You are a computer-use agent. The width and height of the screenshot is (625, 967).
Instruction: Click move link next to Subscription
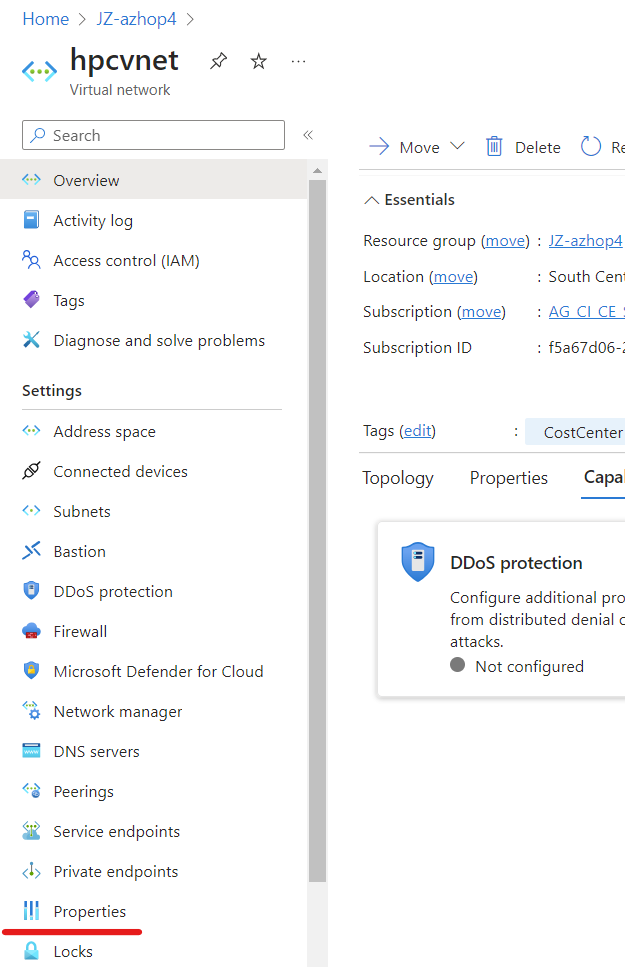482,311
